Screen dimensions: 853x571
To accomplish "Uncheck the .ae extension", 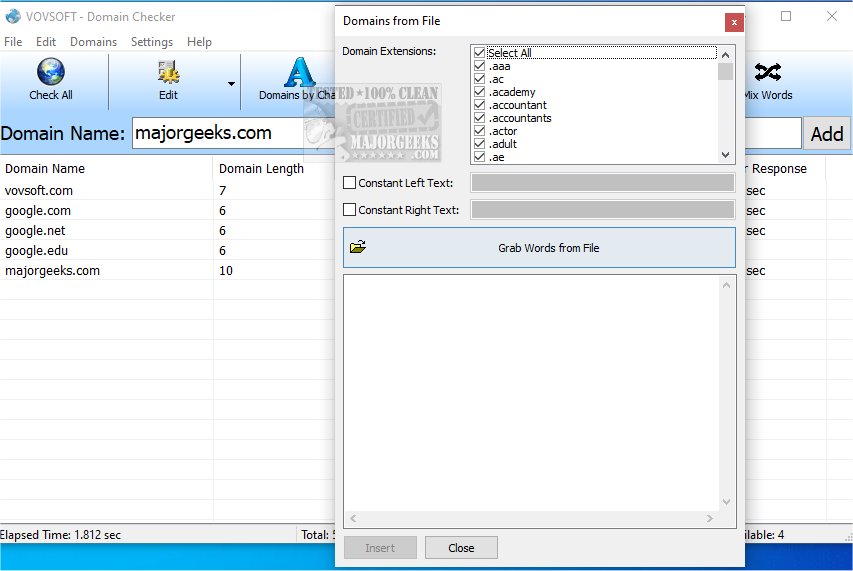I will pyautogui.click(x=479, y=157).
